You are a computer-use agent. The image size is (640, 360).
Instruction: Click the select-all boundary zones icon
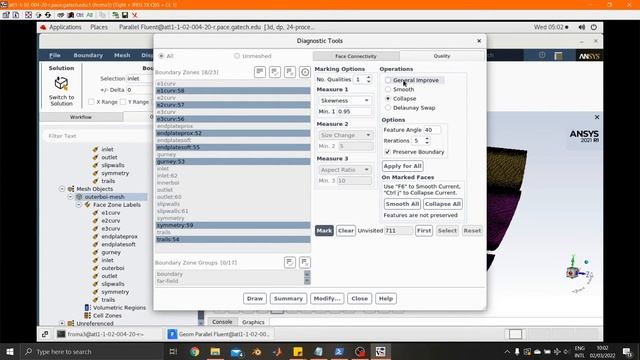pyautogui.click(x=260, y=72)
